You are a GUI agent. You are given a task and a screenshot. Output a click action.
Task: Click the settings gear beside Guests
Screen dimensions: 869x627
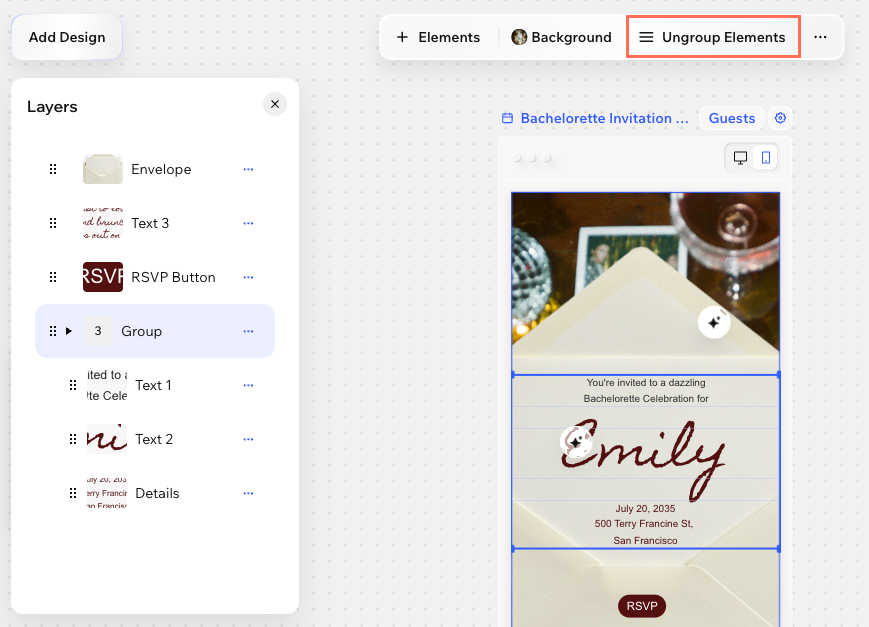780,118
